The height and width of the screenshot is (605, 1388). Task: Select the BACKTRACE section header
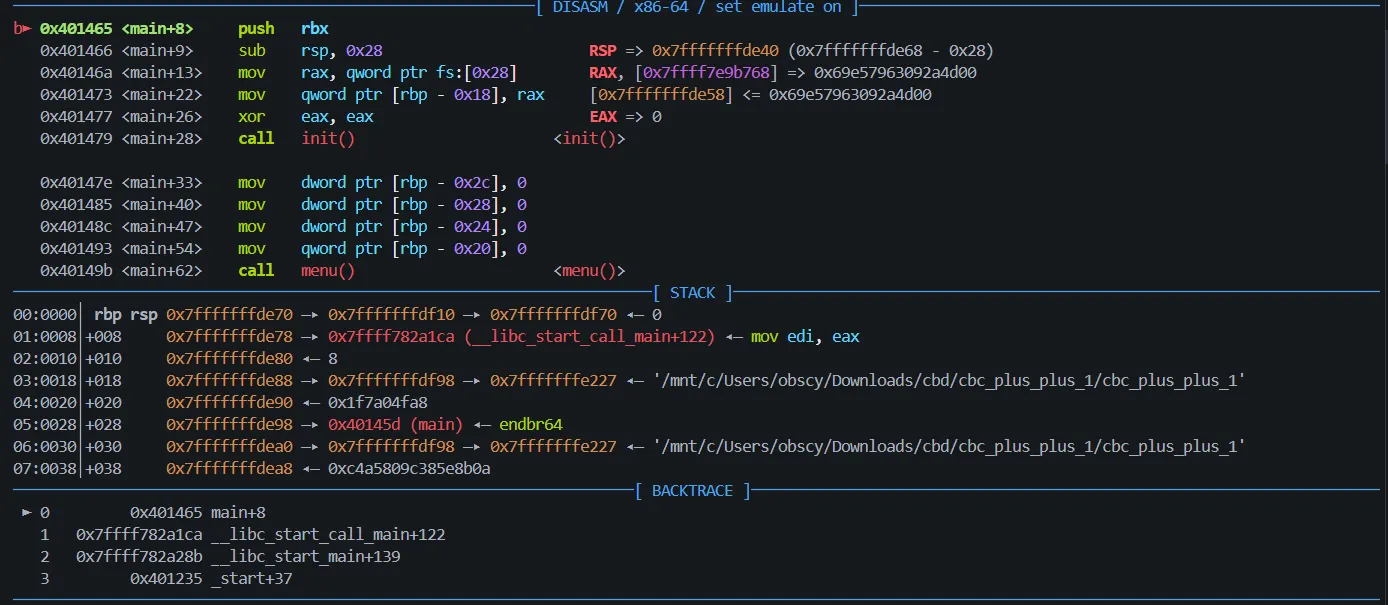[693, 491]
